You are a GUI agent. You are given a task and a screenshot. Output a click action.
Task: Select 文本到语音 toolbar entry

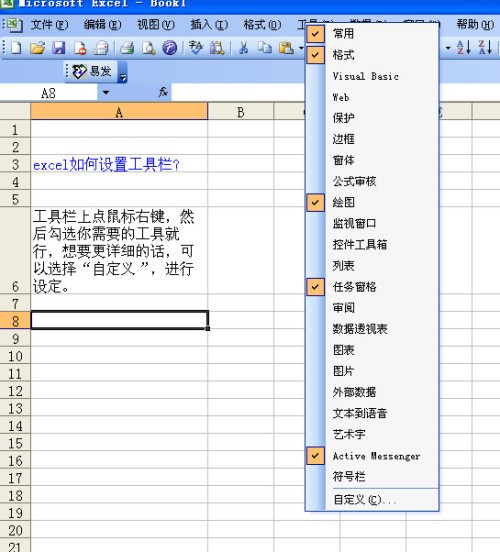point(372,413)
